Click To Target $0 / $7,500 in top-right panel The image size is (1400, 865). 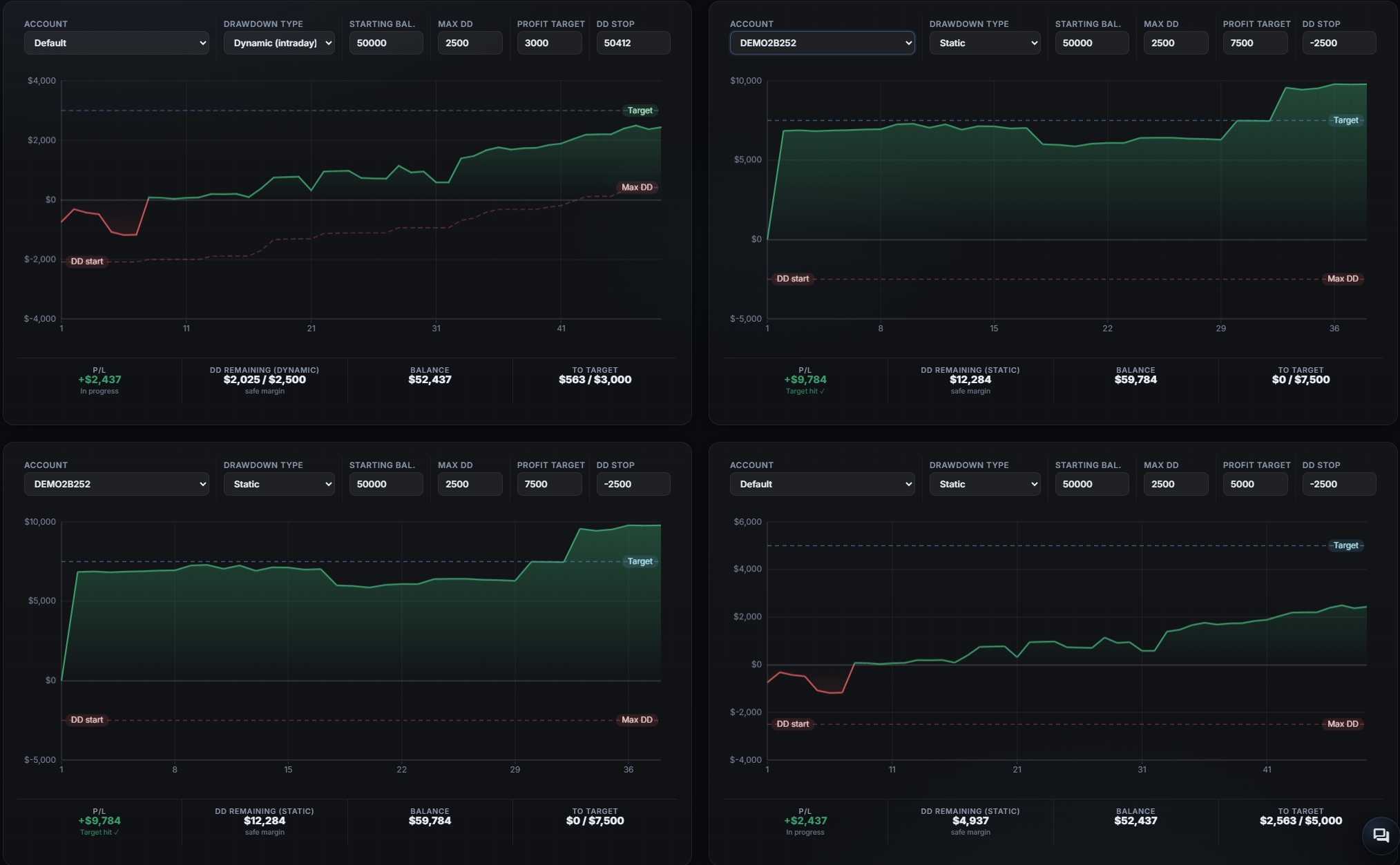tap(1301, 380)
